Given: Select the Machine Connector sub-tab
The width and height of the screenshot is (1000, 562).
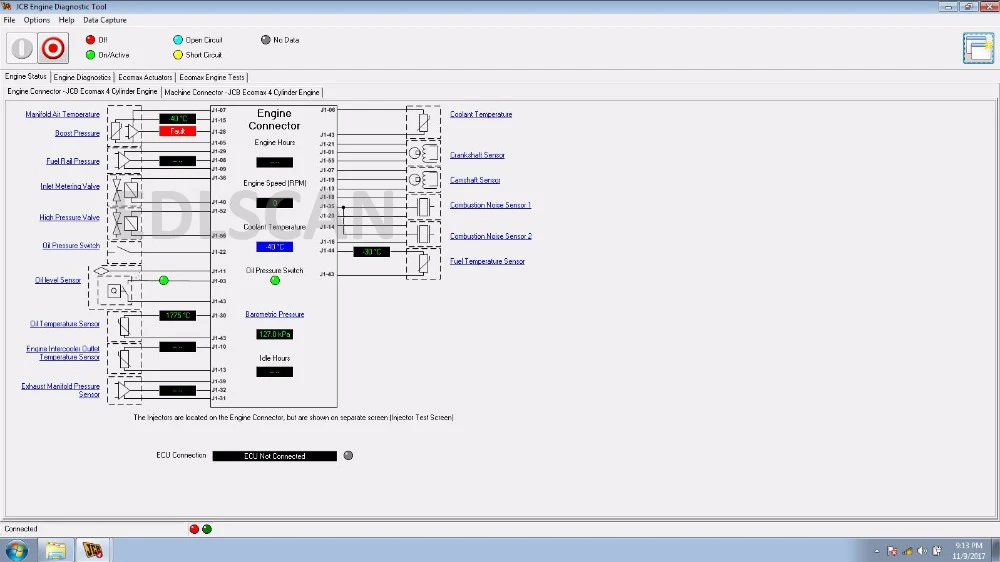Looking at the screenshot, I should point(242,92).
